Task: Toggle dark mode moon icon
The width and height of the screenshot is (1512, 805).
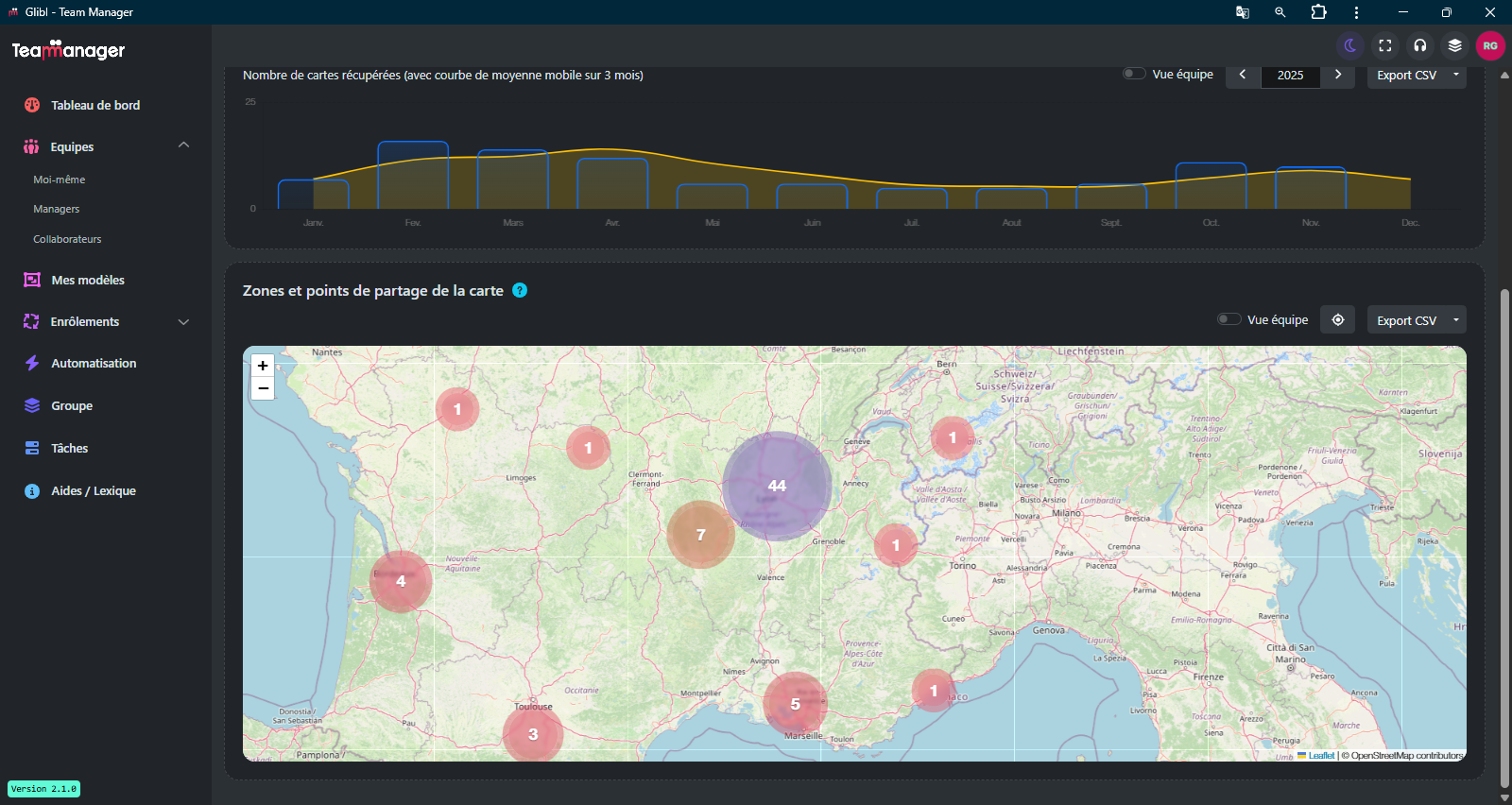Action: pos(1350,45)
